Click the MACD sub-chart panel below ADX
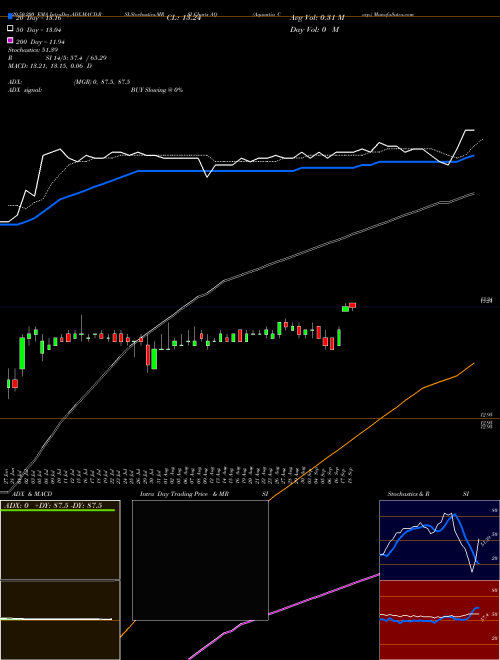The height and width of the screenshot is (660, 500). click(x=60, y=620)
